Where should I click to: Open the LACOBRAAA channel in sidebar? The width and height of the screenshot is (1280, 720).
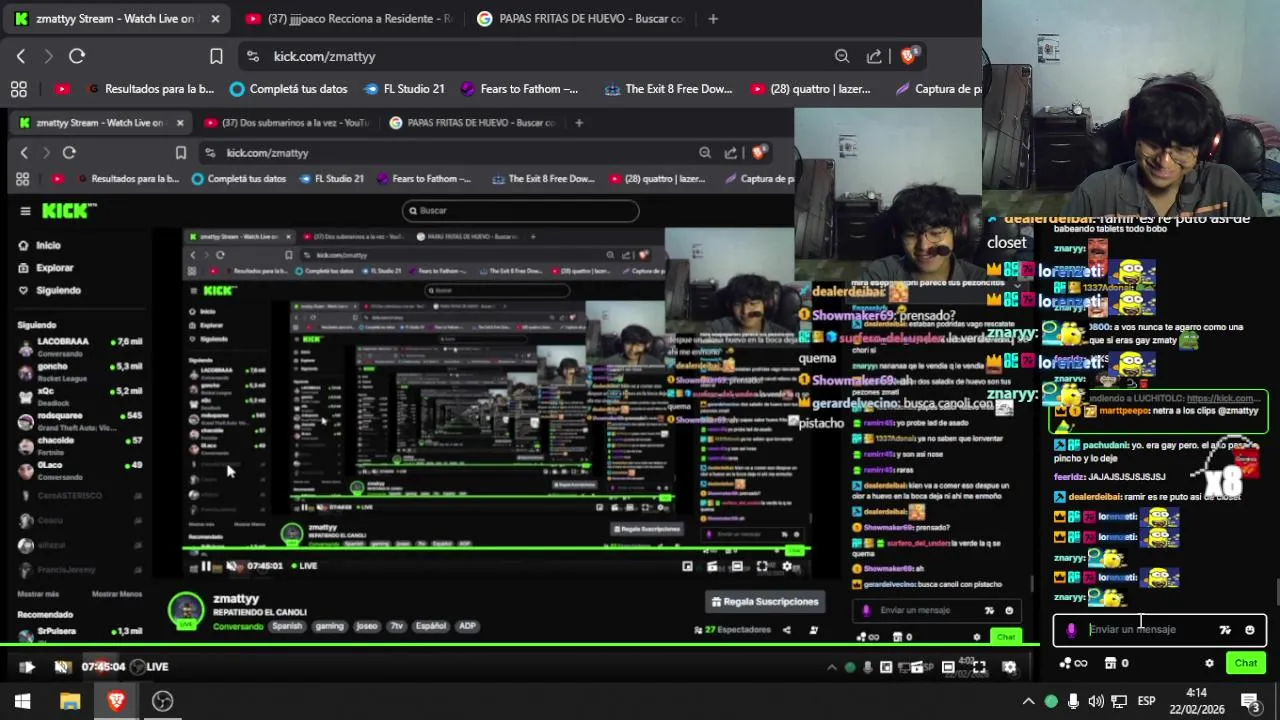coord(80,346)
